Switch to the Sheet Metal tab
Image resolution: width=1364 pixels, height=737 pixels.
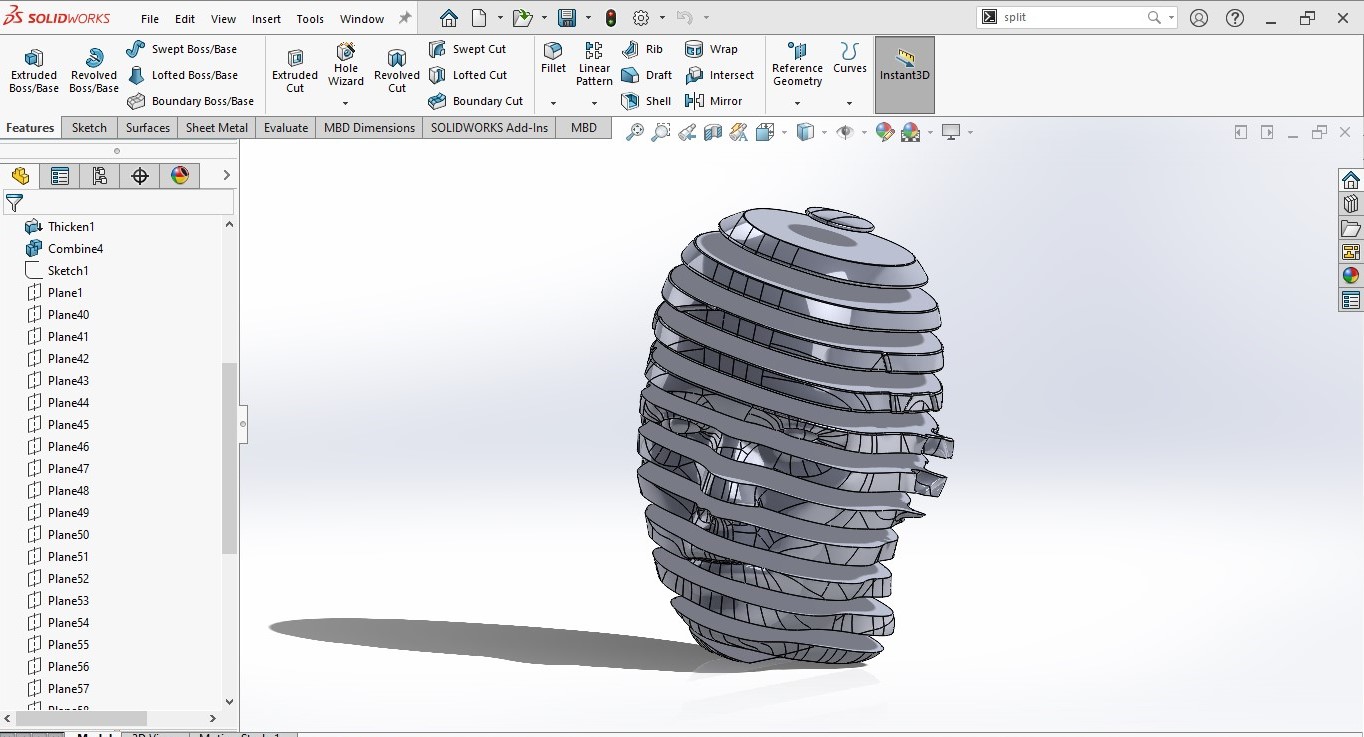[x=217, y=128]
